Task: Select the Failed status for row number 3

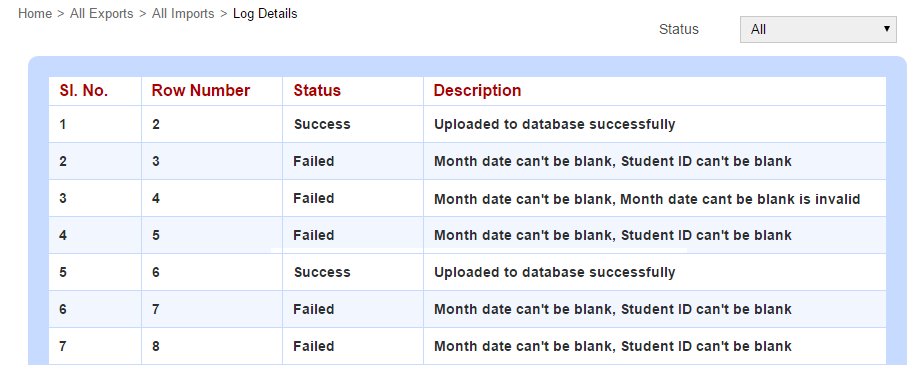Action: 314,161
